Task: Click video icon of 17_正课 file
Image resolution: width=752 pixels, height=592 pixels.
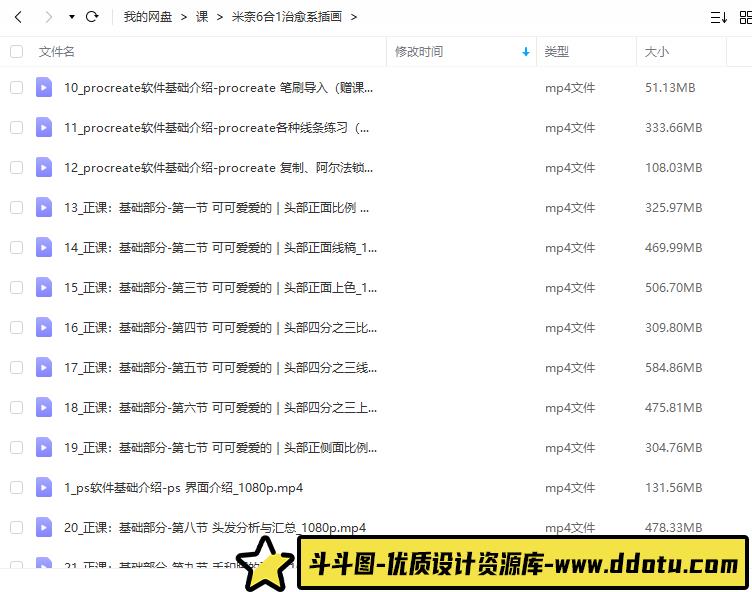Action: click(x=44, y=367)
